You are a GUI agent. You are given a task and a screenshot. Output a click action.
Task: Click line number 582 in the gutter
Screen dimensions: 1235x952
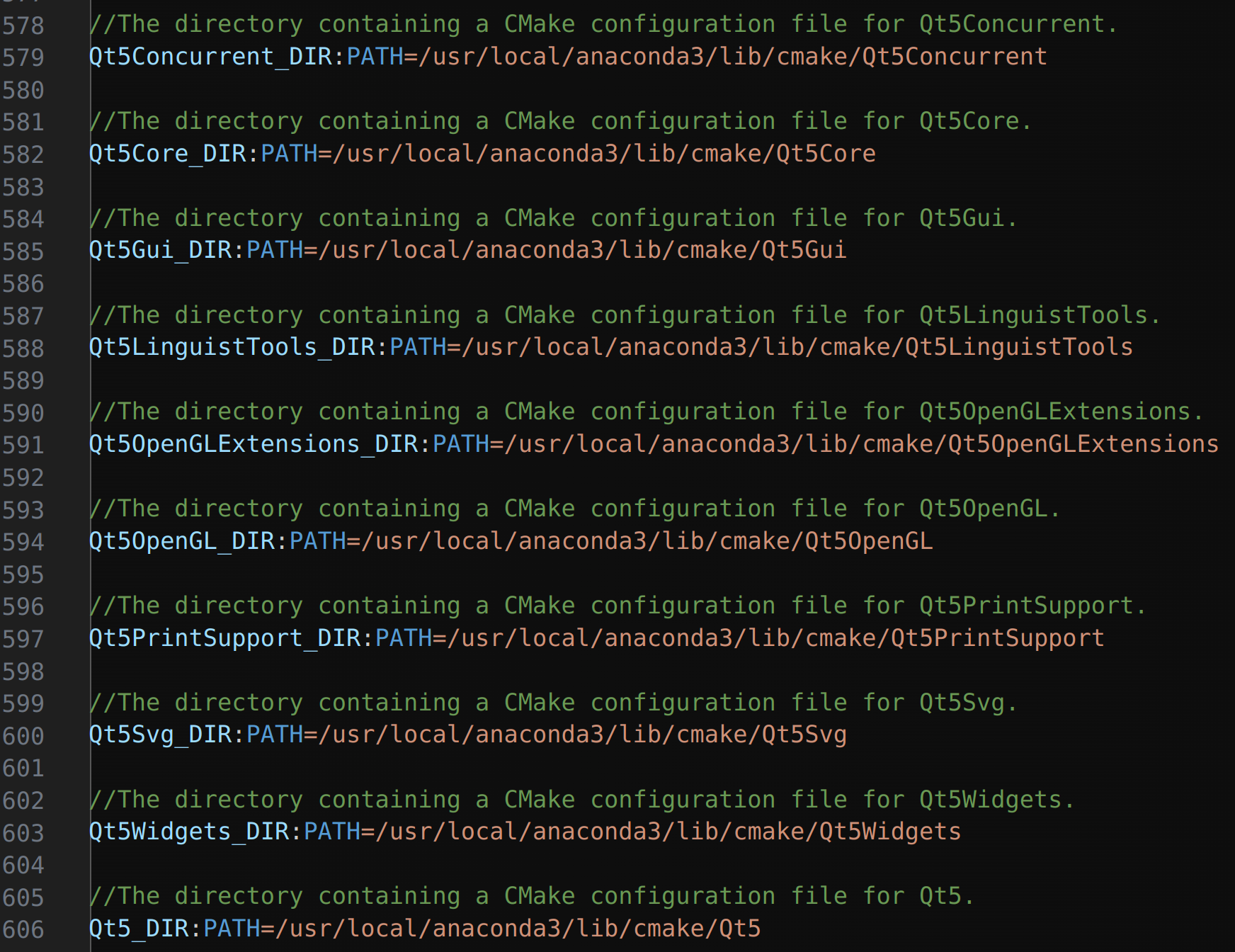(x=23, y=154)
